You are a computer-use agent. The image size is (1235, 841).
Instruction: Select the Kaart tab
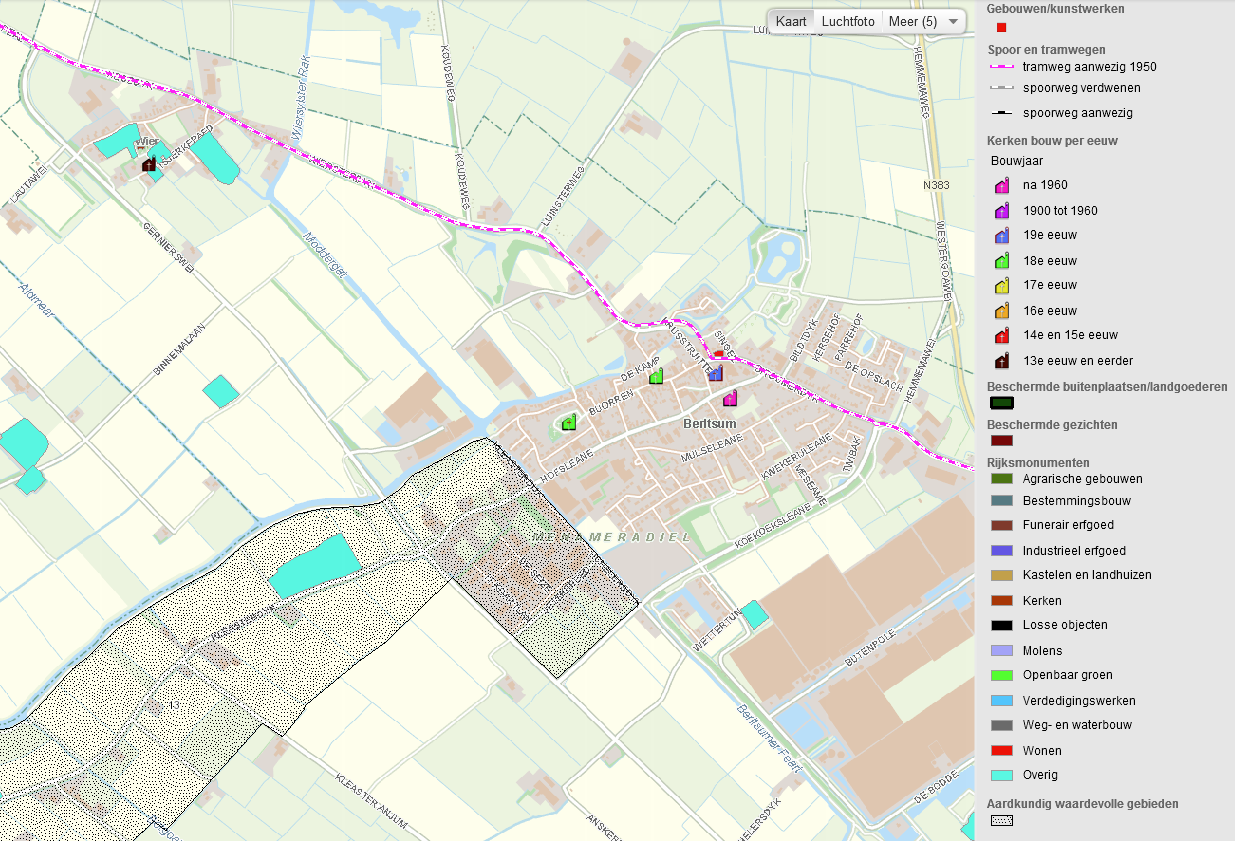[x=793, y=20]
